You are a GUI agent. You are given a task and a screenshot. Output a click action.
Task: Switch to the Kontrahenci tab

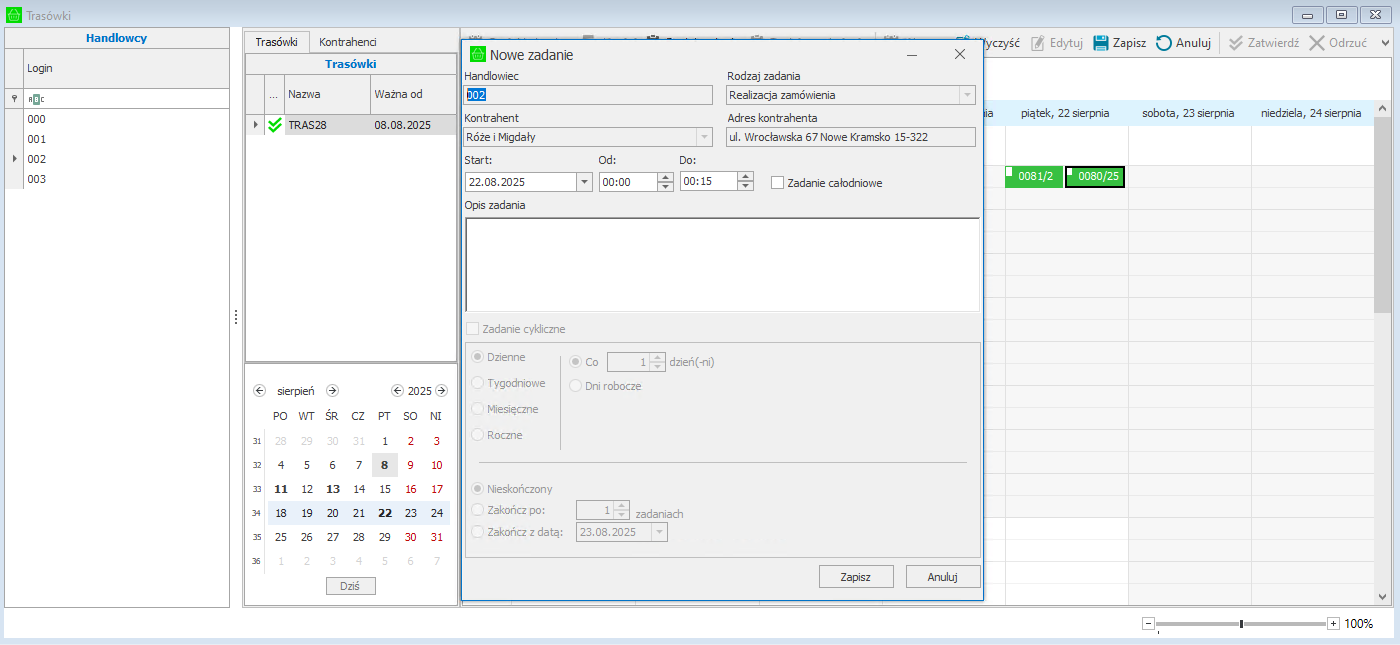tap(347, 42)
